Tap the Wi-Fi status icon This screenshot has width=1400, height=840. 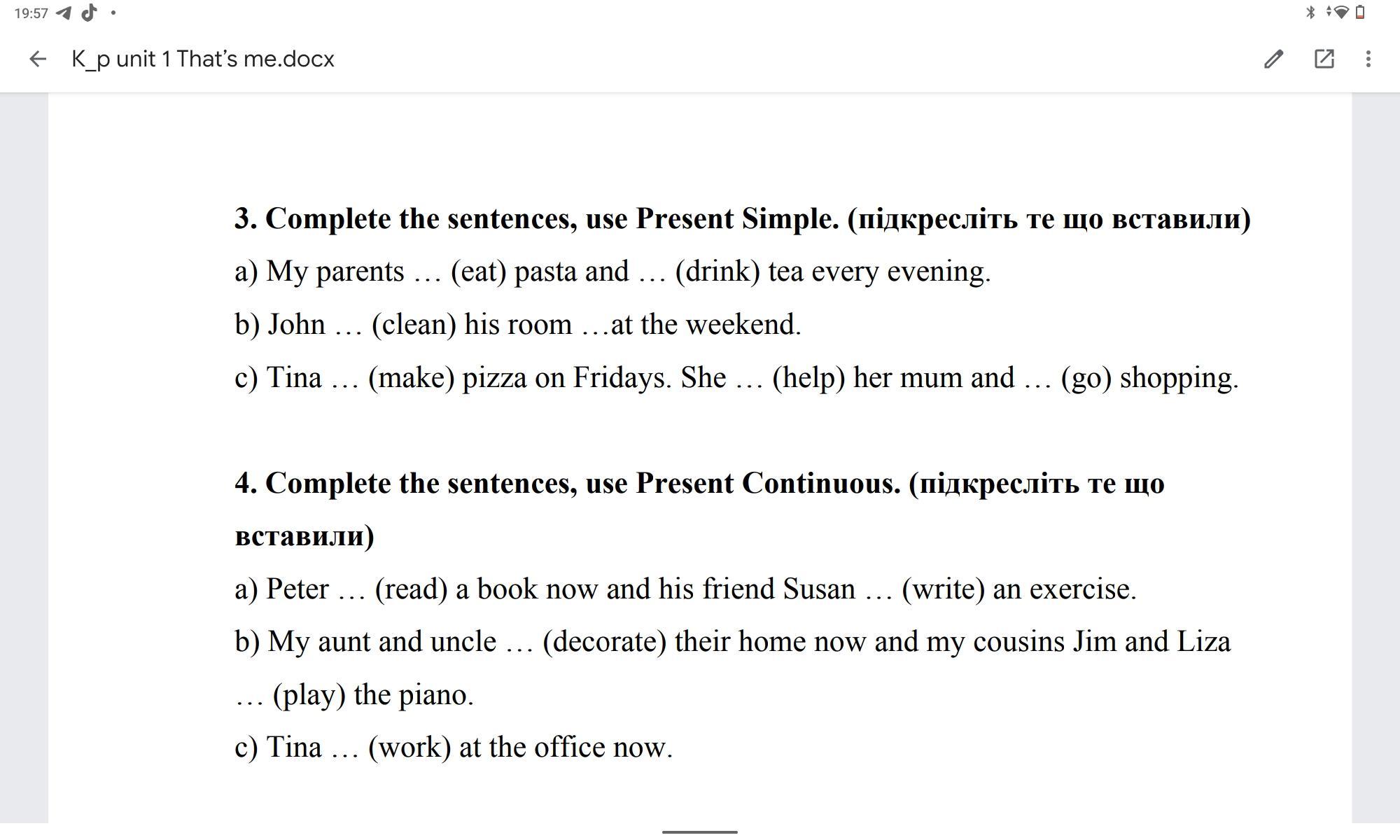[1339, 12]
